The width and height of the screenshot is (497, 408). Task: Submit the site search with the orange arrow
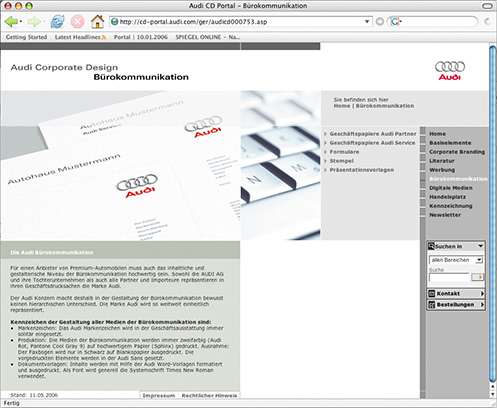(477, 277)
